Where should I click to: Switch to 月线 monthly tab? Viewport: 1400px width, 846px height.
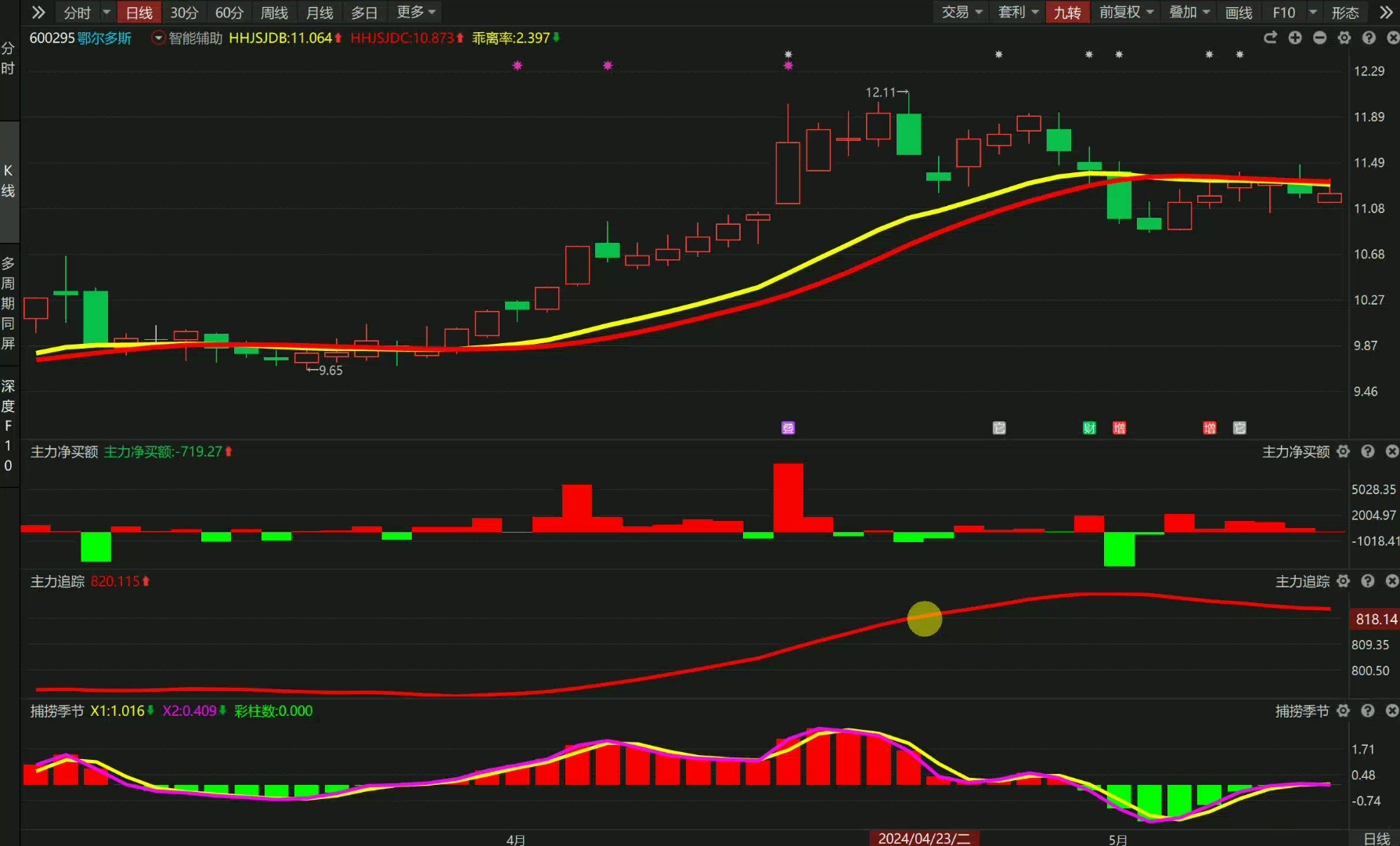[x=319, y=13]
